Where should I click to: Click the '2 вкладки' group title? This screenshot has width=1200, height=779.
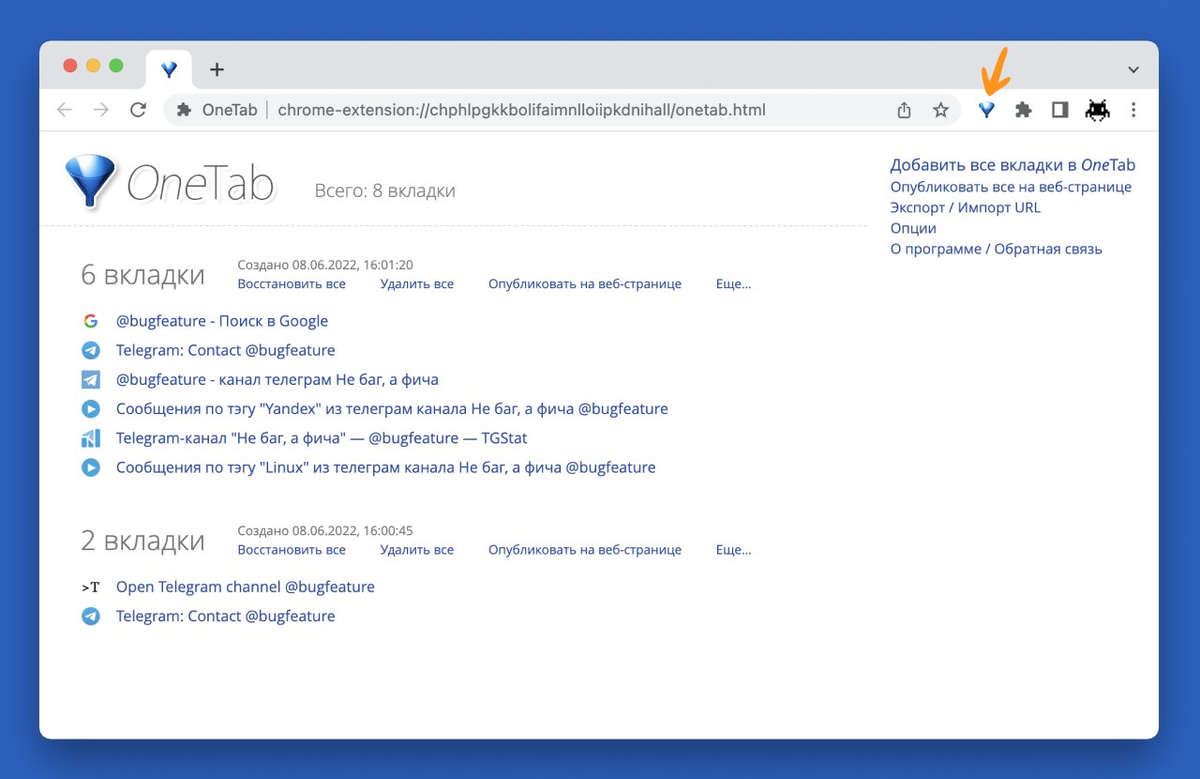coord(143,541)
